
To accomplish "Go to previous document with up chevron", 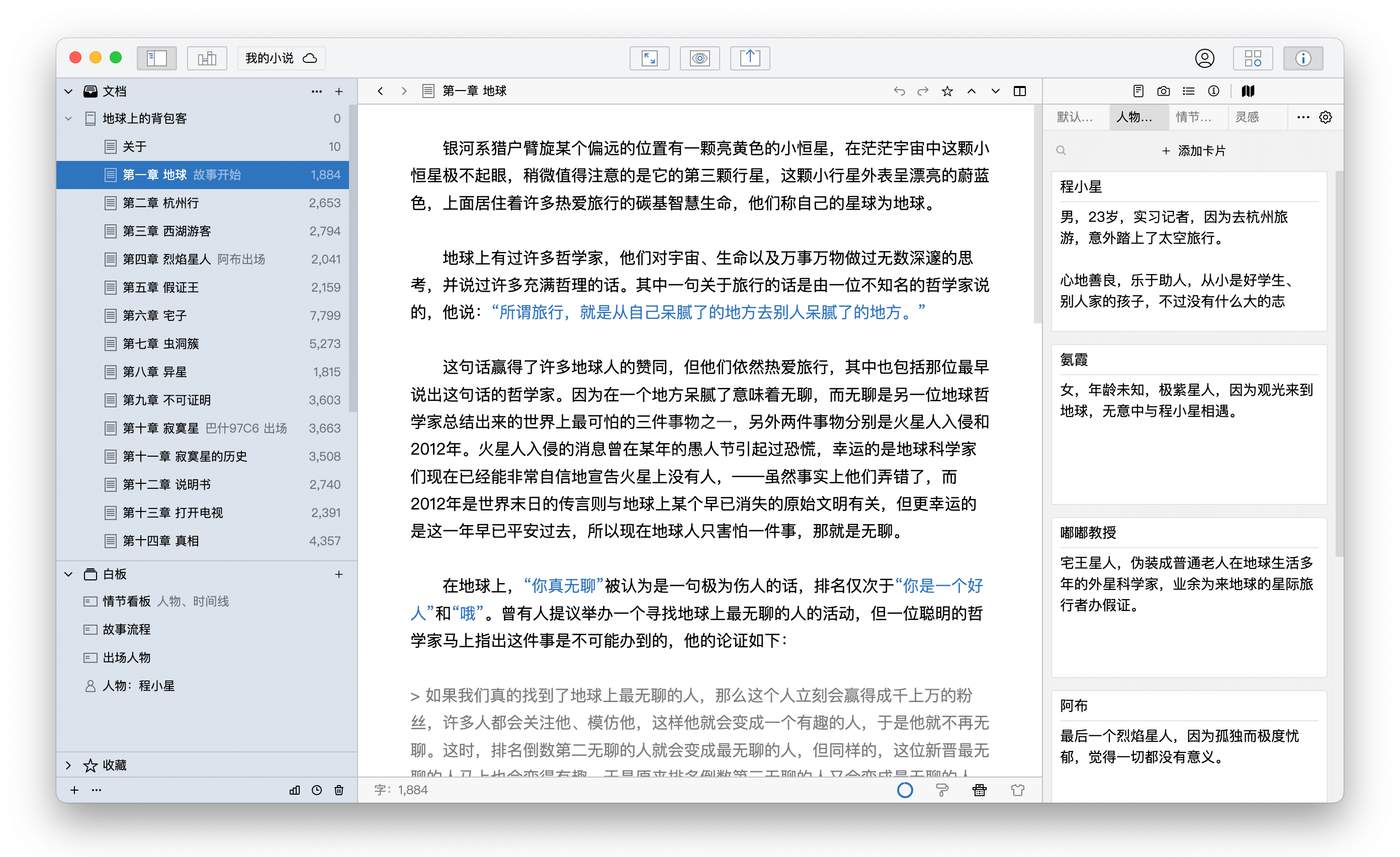I will tap(972, 91).
